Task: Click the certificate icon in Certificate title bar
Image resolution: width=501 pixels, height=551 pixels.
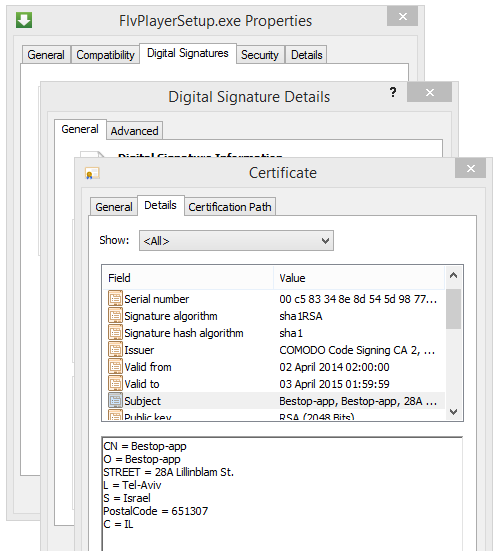Action: click(x=92, y=173)
